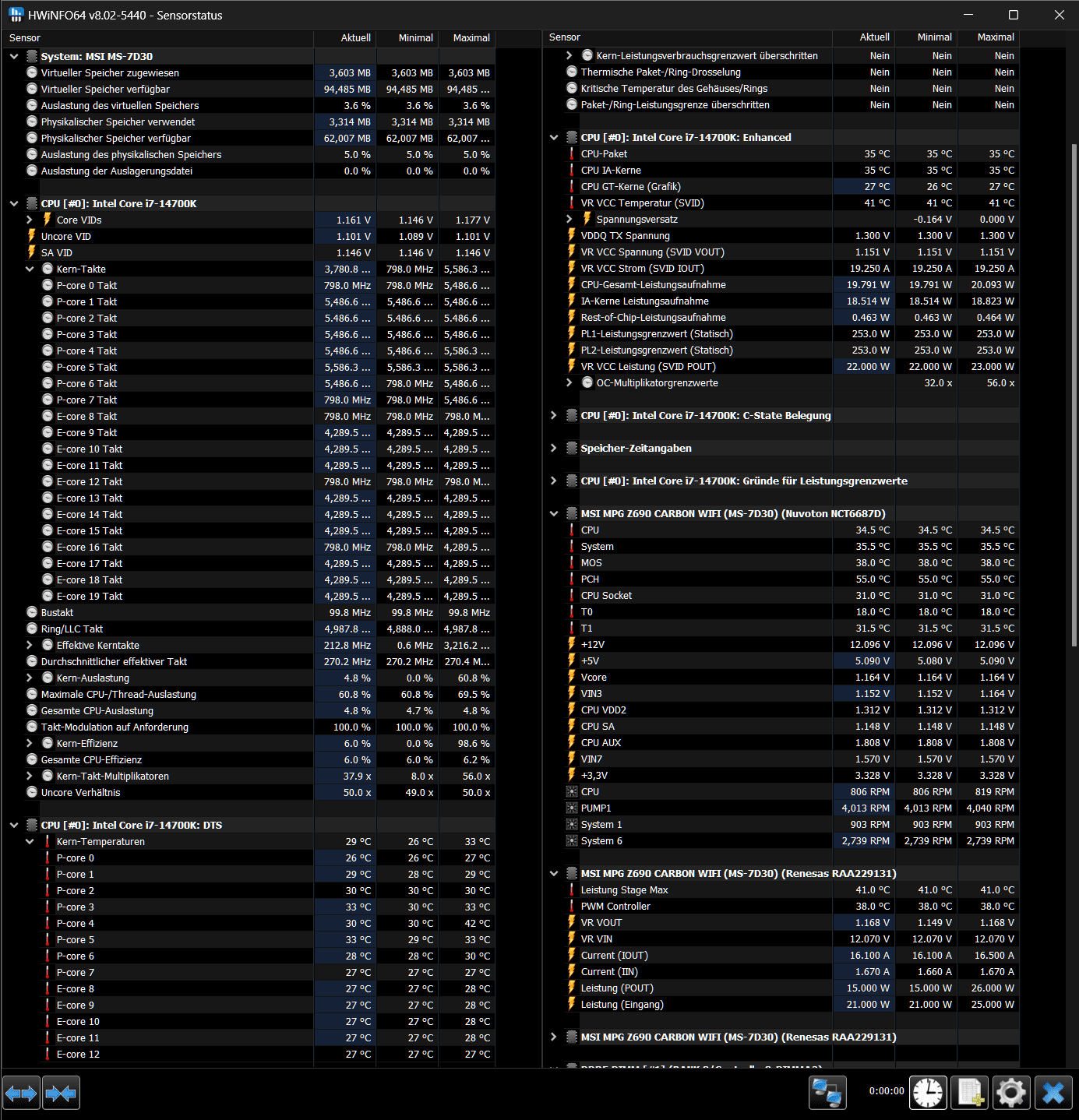The height and width of the screenshot is (1120, 1079).
Task: Click the lightning icon beside VDDQ TX Spannung
Action: [572, 235]
